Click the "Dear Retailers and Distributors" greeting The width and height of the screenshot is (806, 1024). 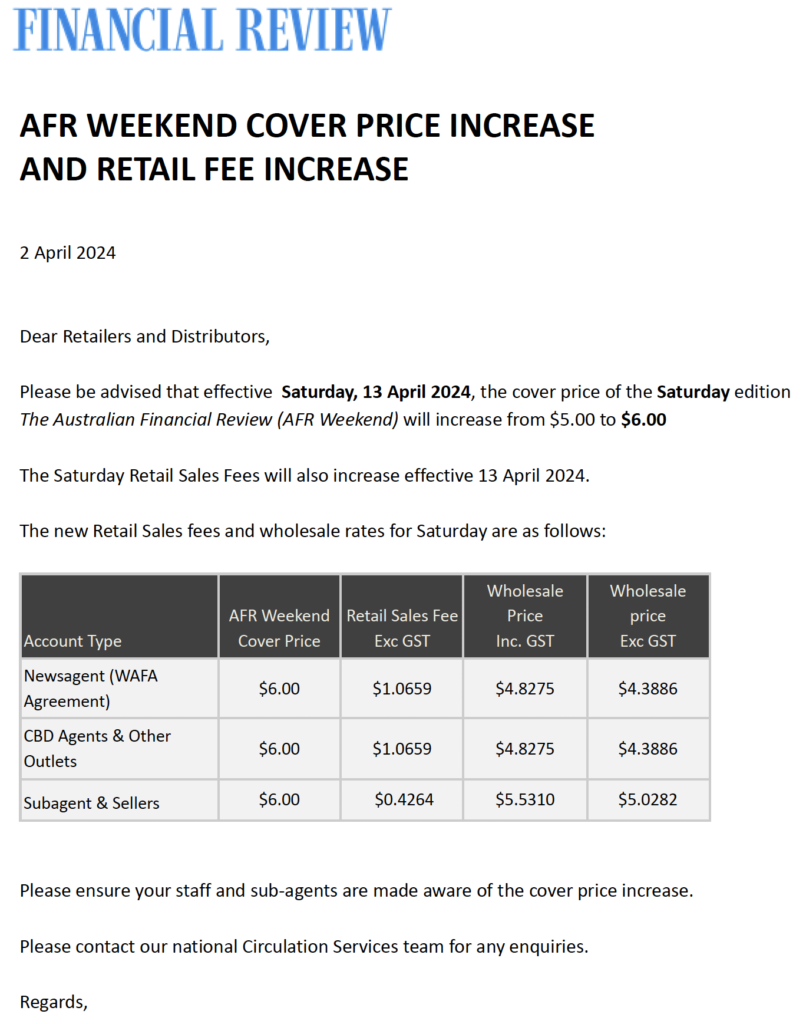click(x=145, y=336)
